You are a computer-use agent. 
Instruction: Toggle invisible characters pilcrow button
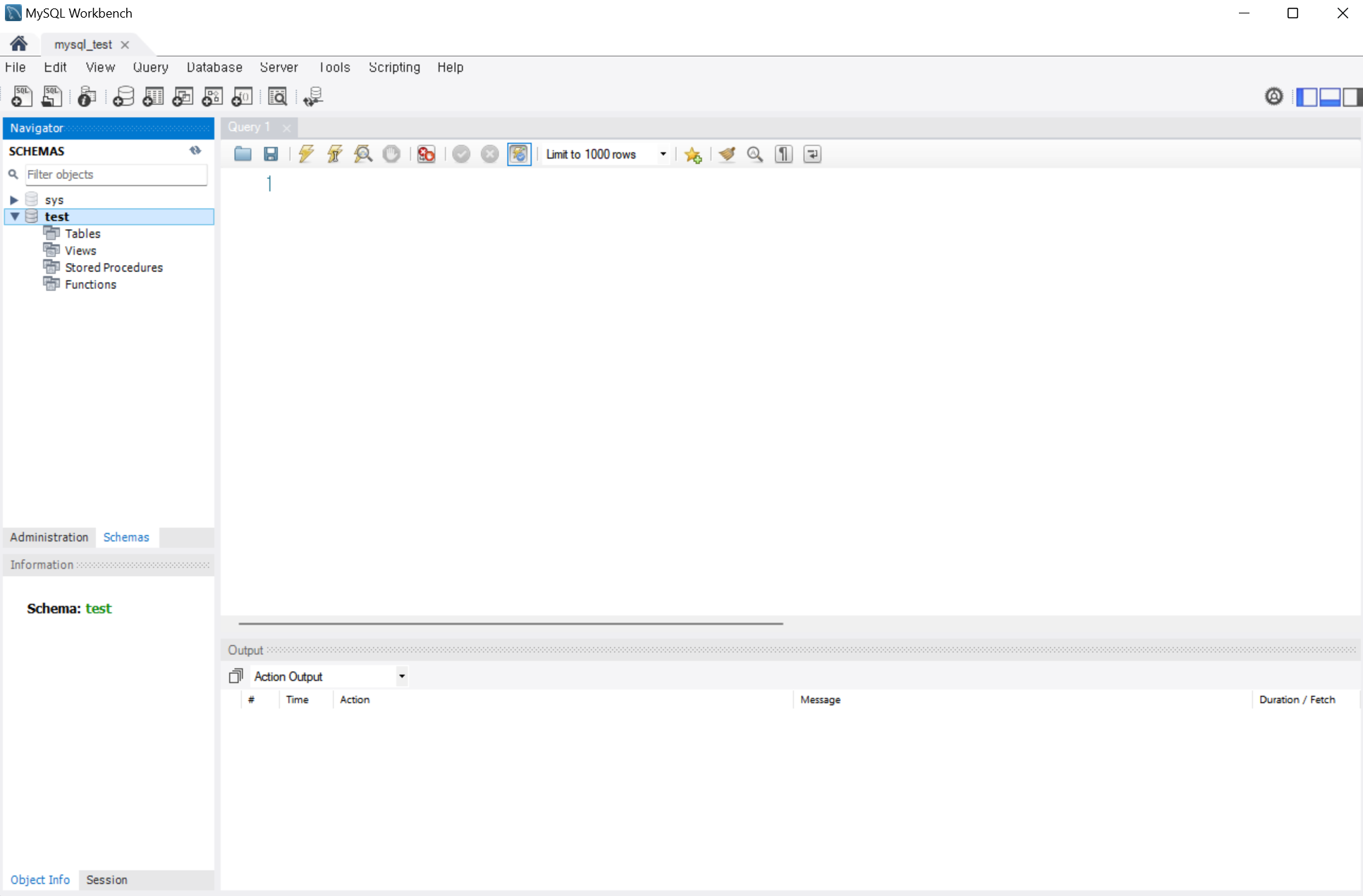783,154
